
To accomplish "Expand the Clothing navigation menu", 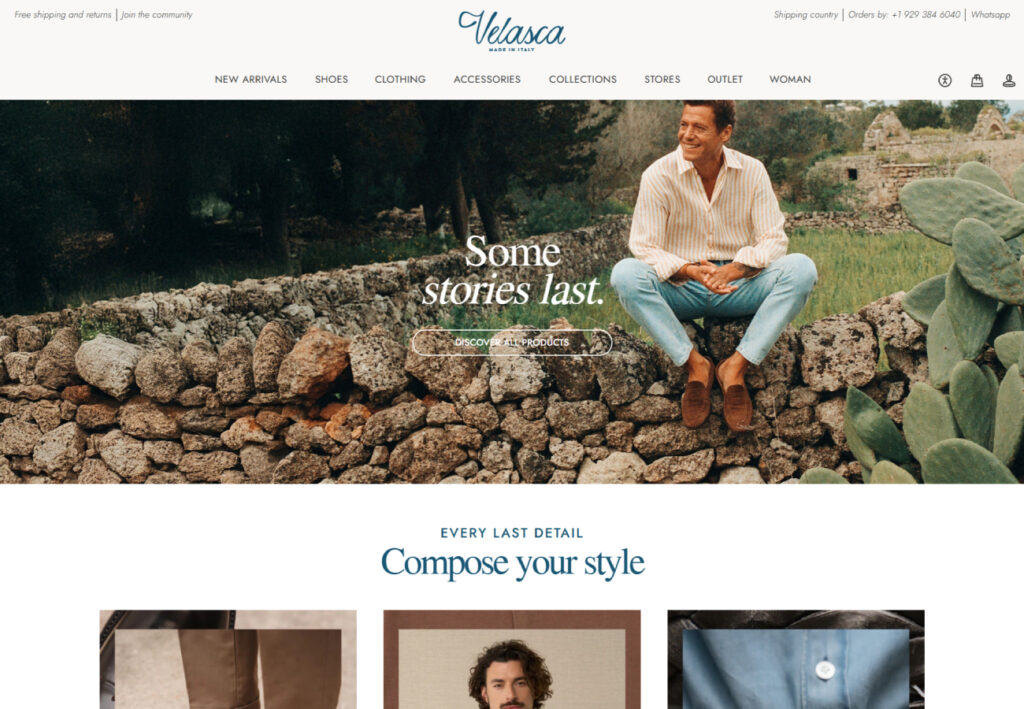I will [x=400, y=79].
